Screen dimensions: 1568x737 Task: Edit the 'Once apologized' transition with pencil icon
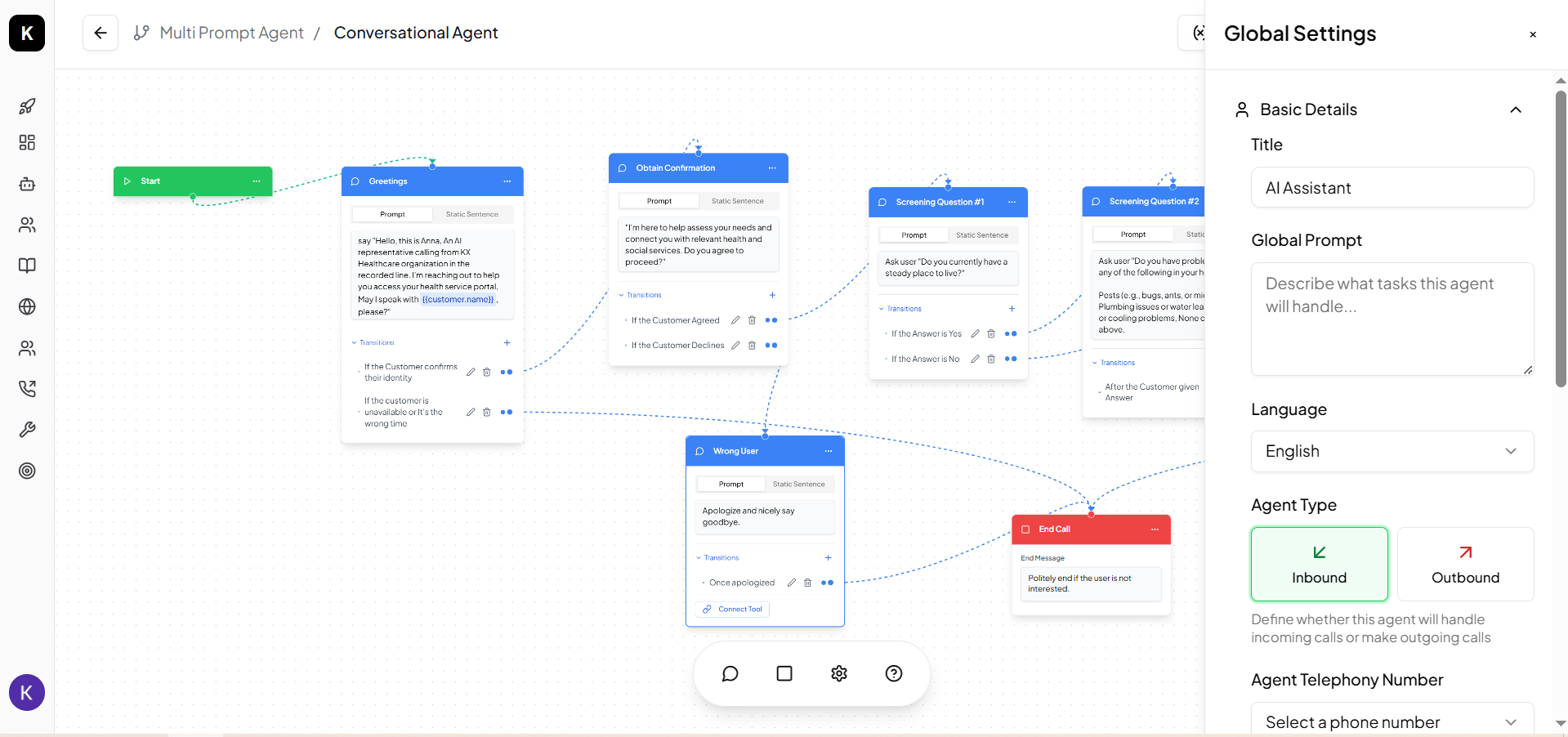tap(791, 583)
